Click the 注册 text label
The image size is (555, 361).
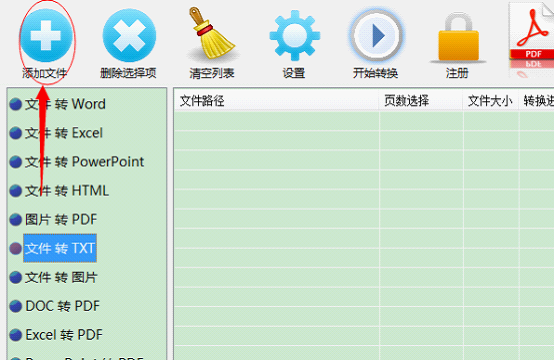(457, 73)
